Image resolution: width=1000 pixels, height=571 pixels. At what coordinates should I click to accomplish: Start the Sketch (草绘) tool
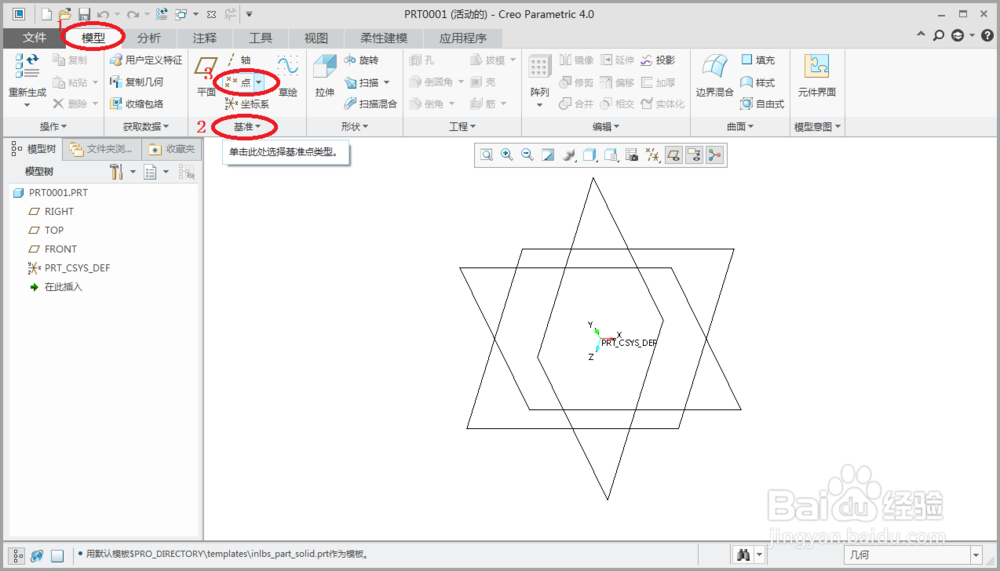click(x=288, y=77)
